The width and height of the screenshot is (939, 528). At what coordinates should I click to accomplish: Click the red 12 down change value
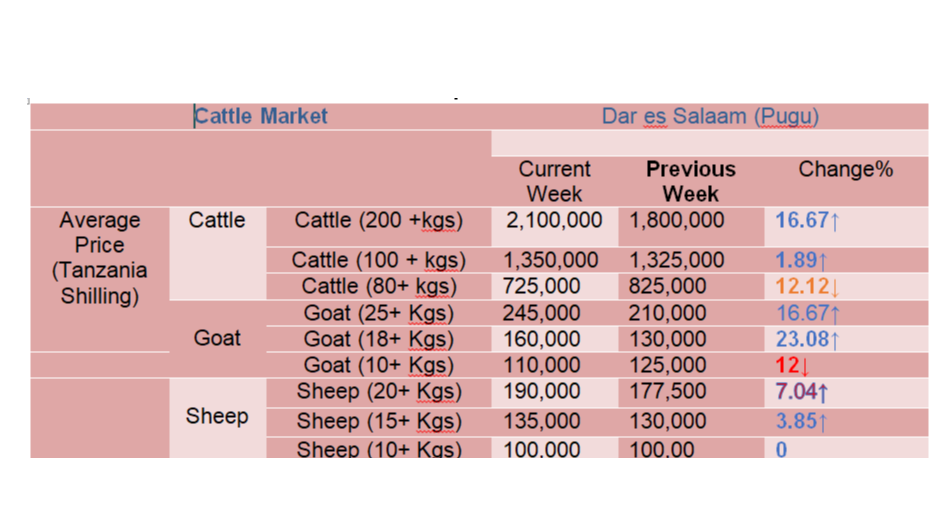coord(792,365)
